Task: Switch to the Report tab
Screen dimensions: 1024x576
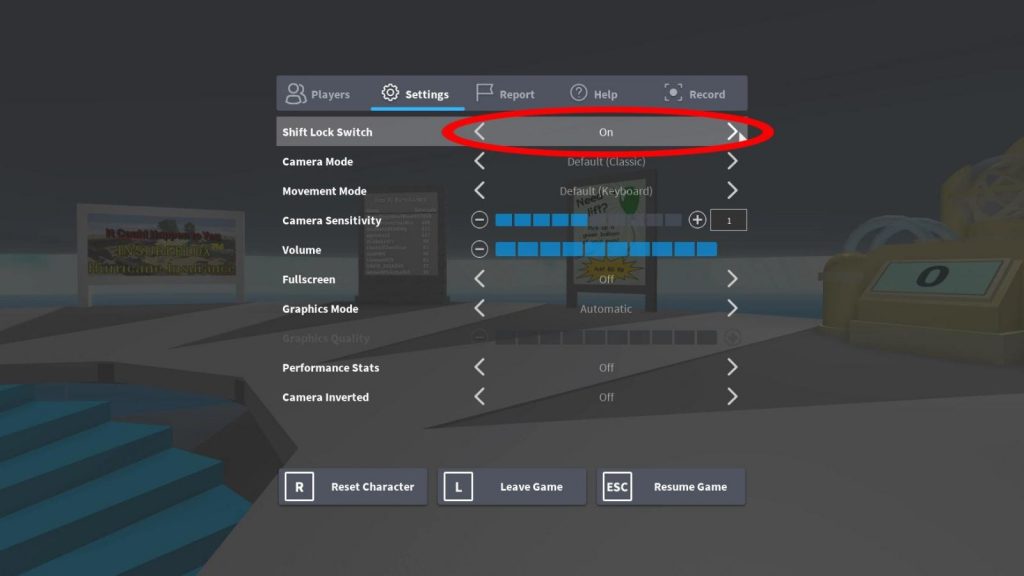Action: pyautogui.click(x=505, y=94)
